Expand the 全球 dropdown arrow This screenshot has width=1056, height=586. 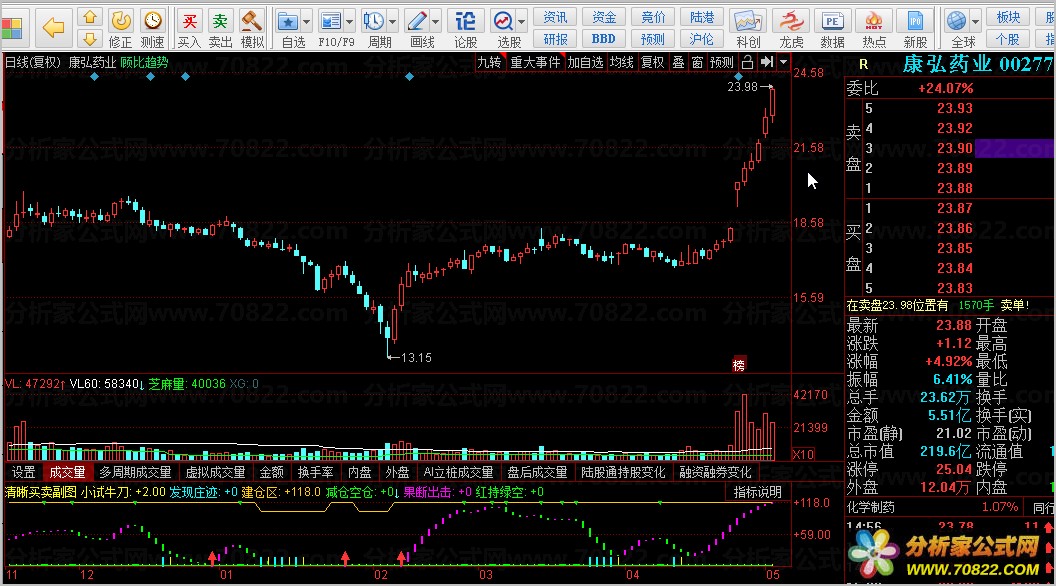[974, 22]
